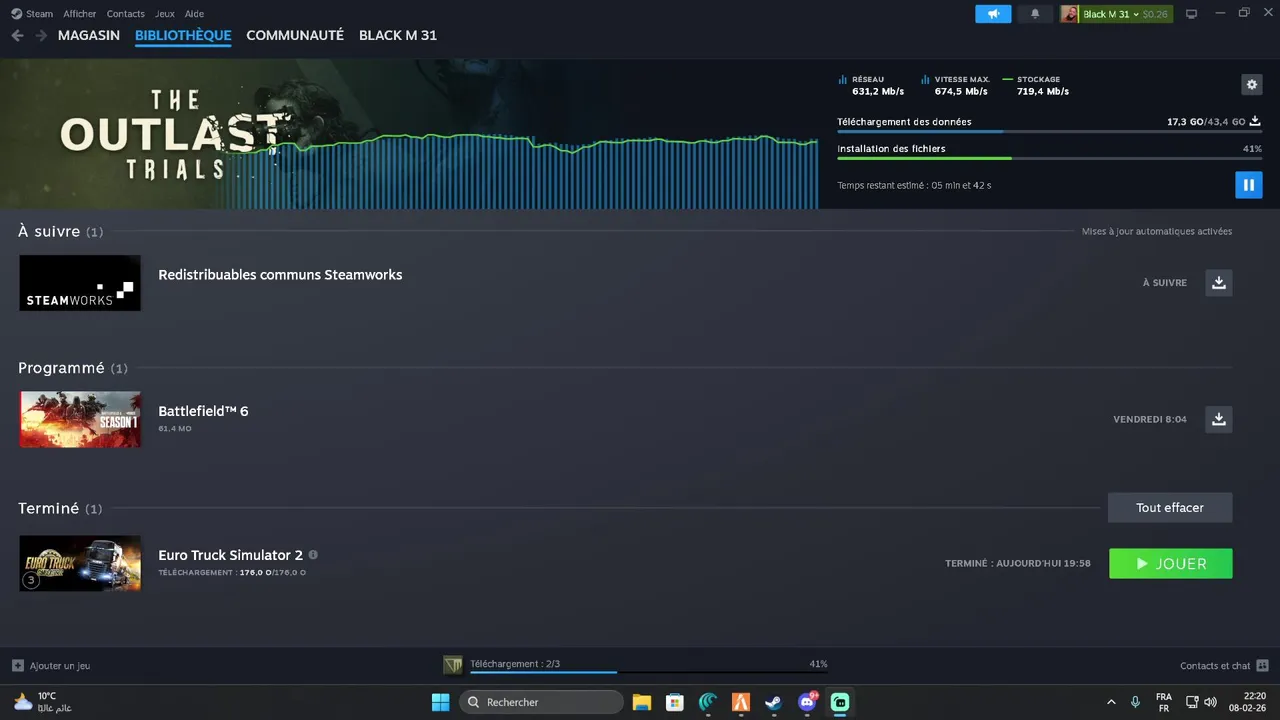Download Steamworks redistributables now icon

[x=1218, y=283]
